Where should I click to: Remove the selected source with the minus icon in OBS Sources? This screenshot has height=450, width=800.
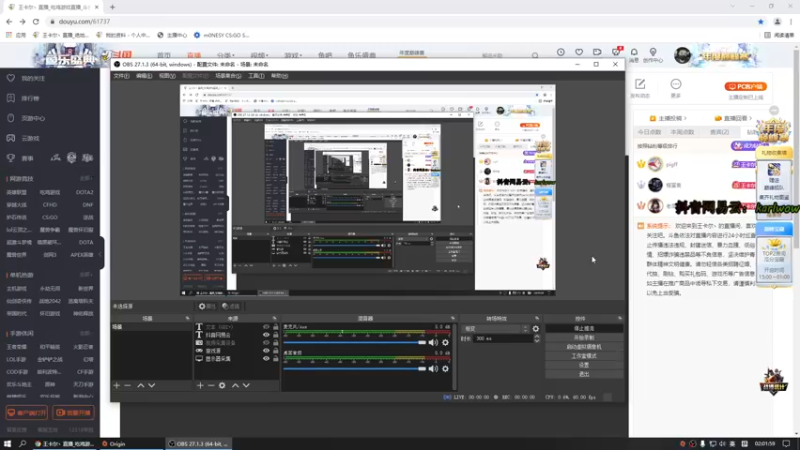(211, 386)
